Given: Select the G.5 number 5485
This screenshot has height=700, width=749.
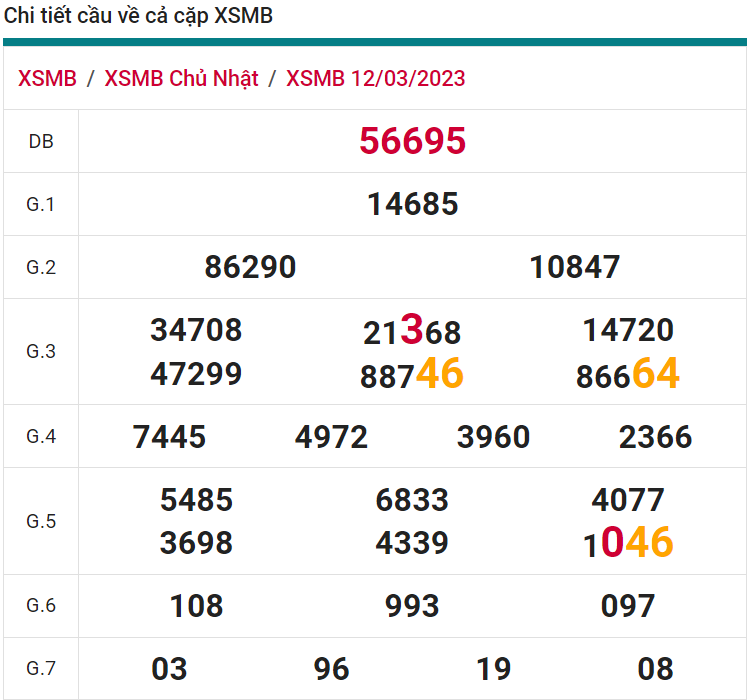Looking at the screenshot, I should (196, 500).
